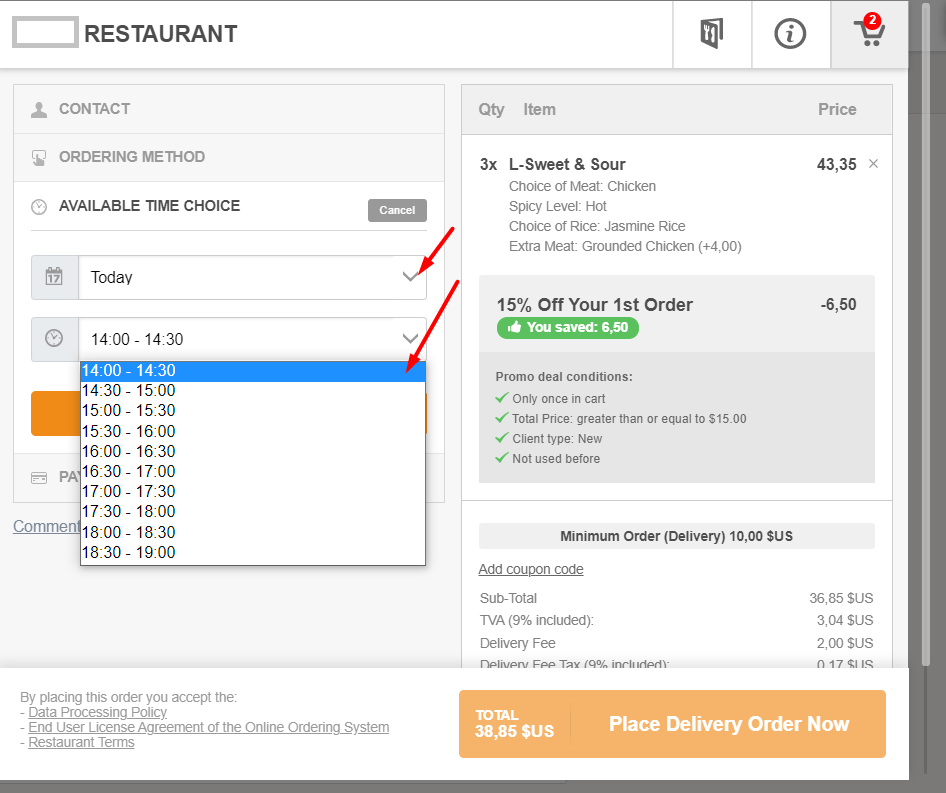Click the TOTAL 38,85 $US label
Image resolution: width=946 pixels, height=793 pixels.
pos(514,724)
